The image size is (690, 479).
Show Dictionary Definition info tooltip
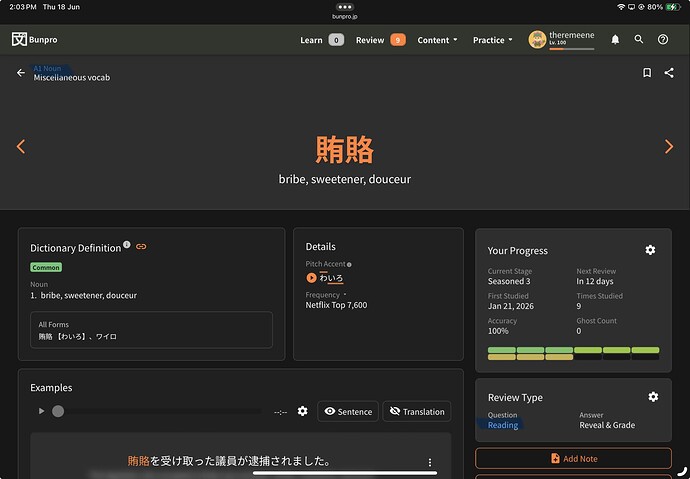click(127, 245)
